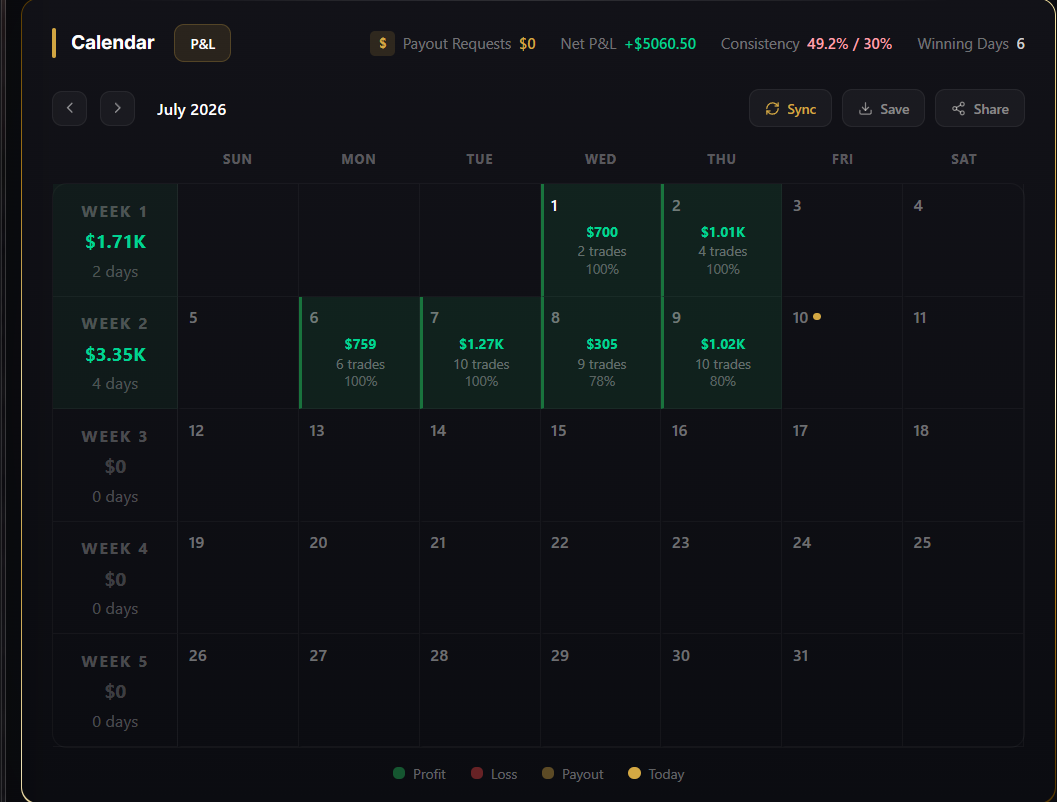Click the Loss legend label

pyautogui.click(x=504, y=774)
